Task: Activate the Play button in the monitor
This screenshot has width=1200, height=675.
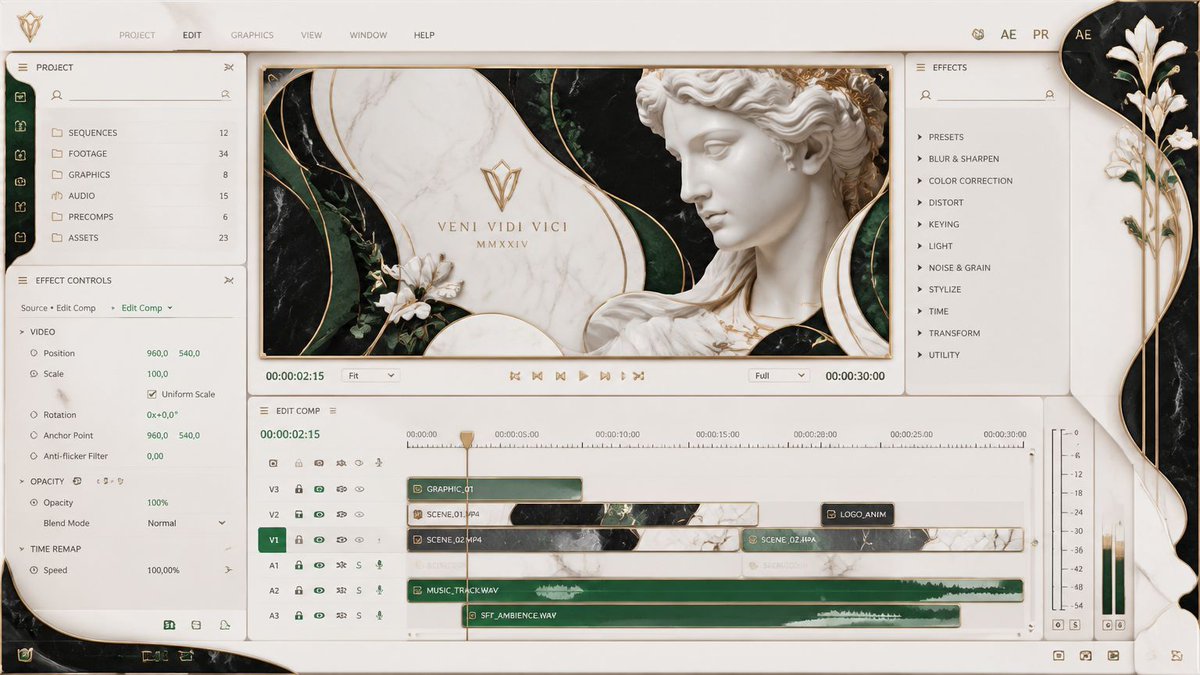Action: point(583,376)
